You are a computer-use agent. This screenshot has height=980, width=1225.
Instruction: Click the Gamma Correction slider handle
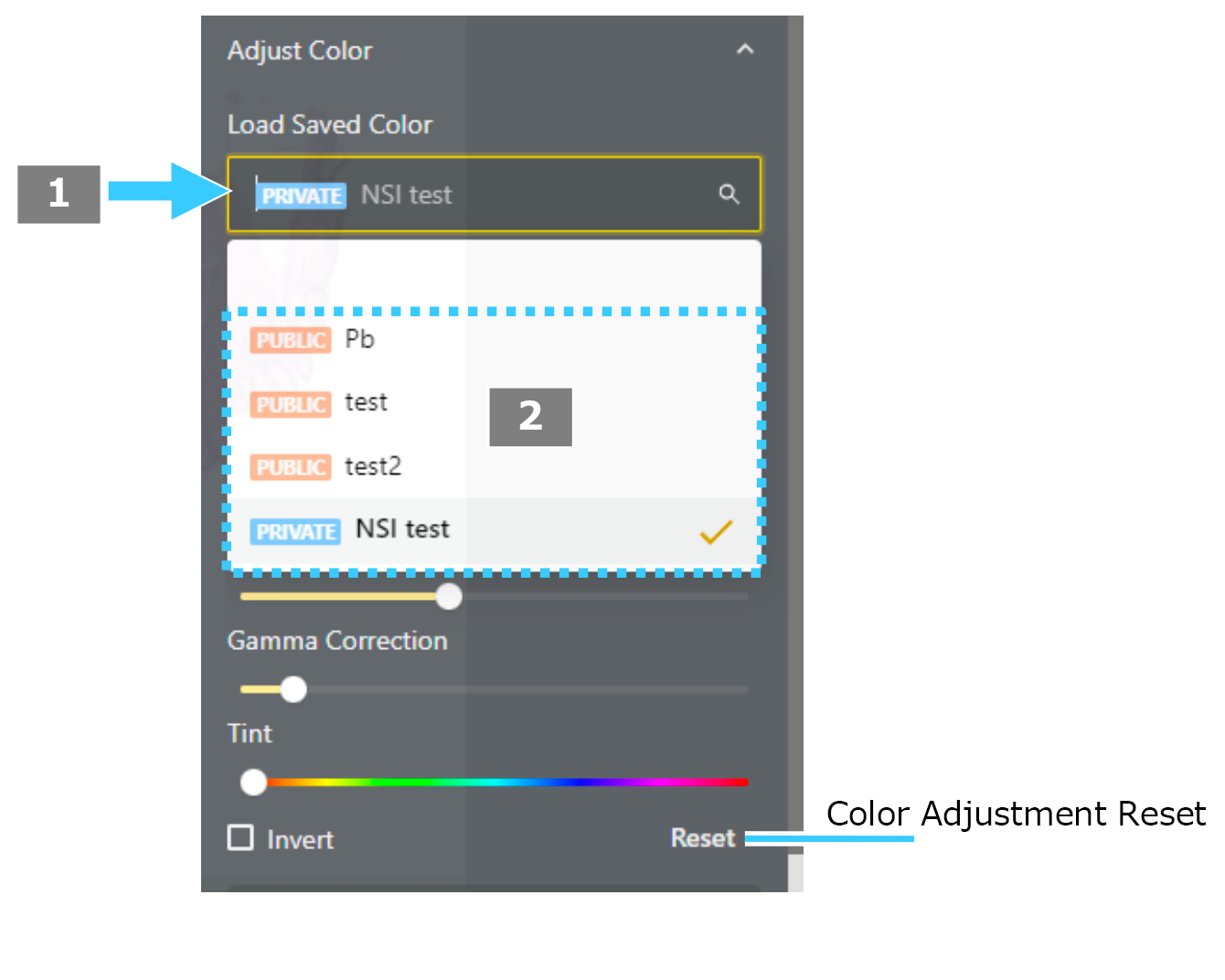point(293,689)
